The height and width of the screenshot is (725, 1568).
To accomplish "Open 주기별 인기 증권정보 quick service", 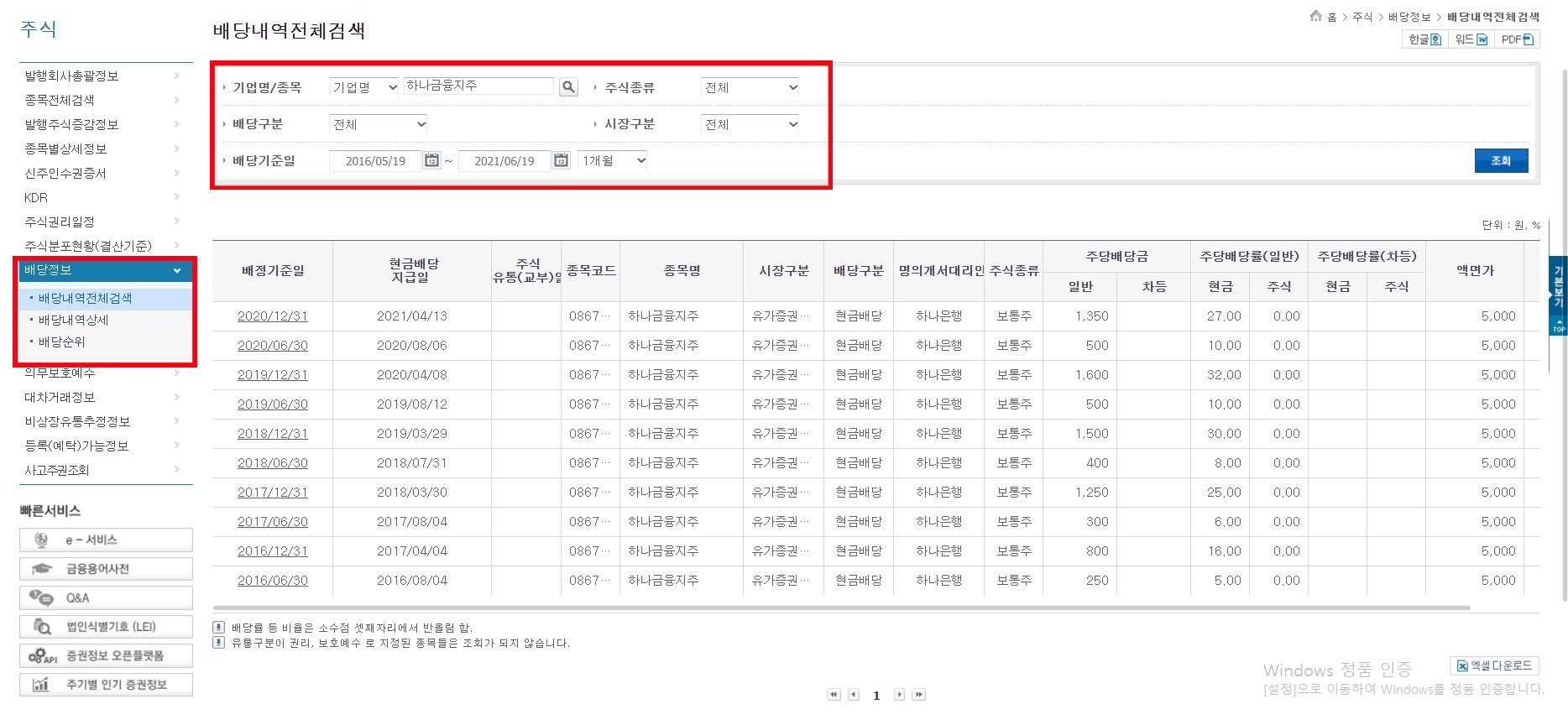I will (106, 685).
